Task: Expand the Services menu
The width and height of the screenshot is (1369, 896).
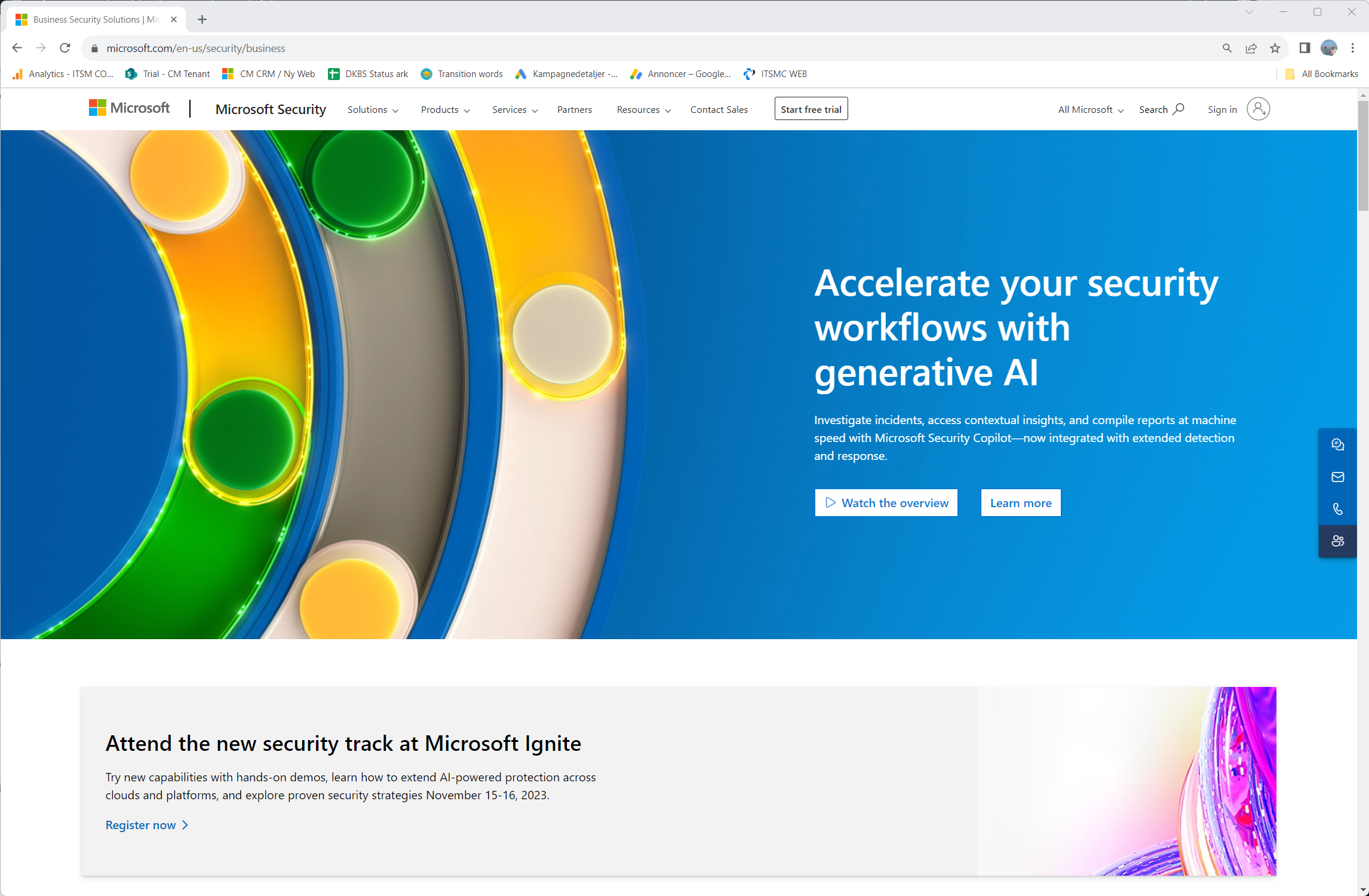Action: pyautogui.click(x=515, y=110)
